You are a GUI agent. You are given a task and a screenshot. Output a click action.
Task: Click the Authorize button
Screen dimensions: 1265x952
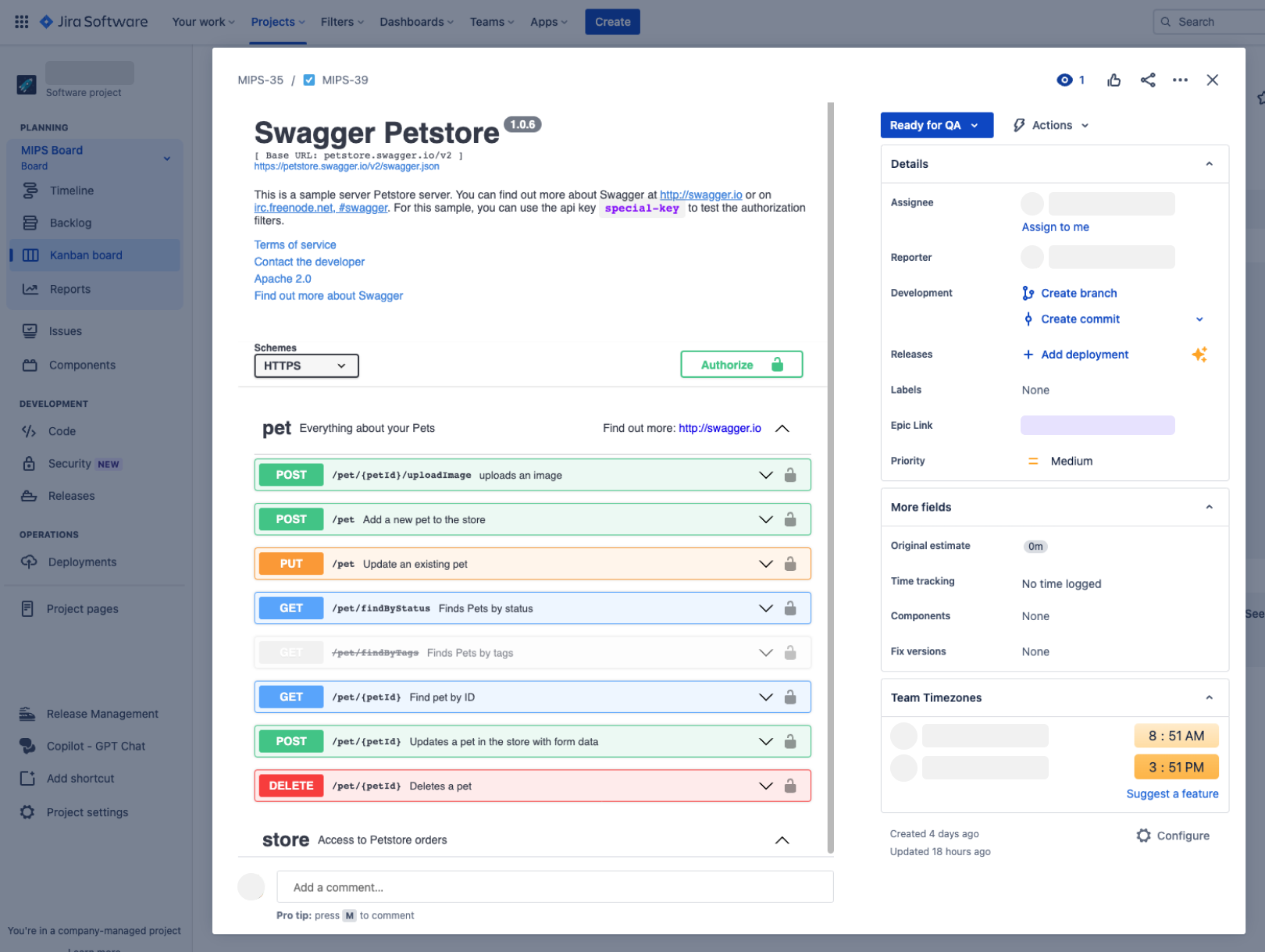tap(741, 365)
